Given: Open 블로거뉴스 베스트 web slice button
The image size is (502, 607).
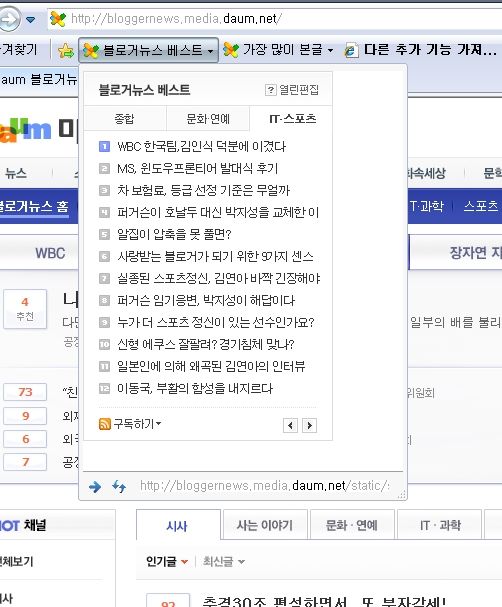Looking at the screenshot, I should [x=148, y=50].
